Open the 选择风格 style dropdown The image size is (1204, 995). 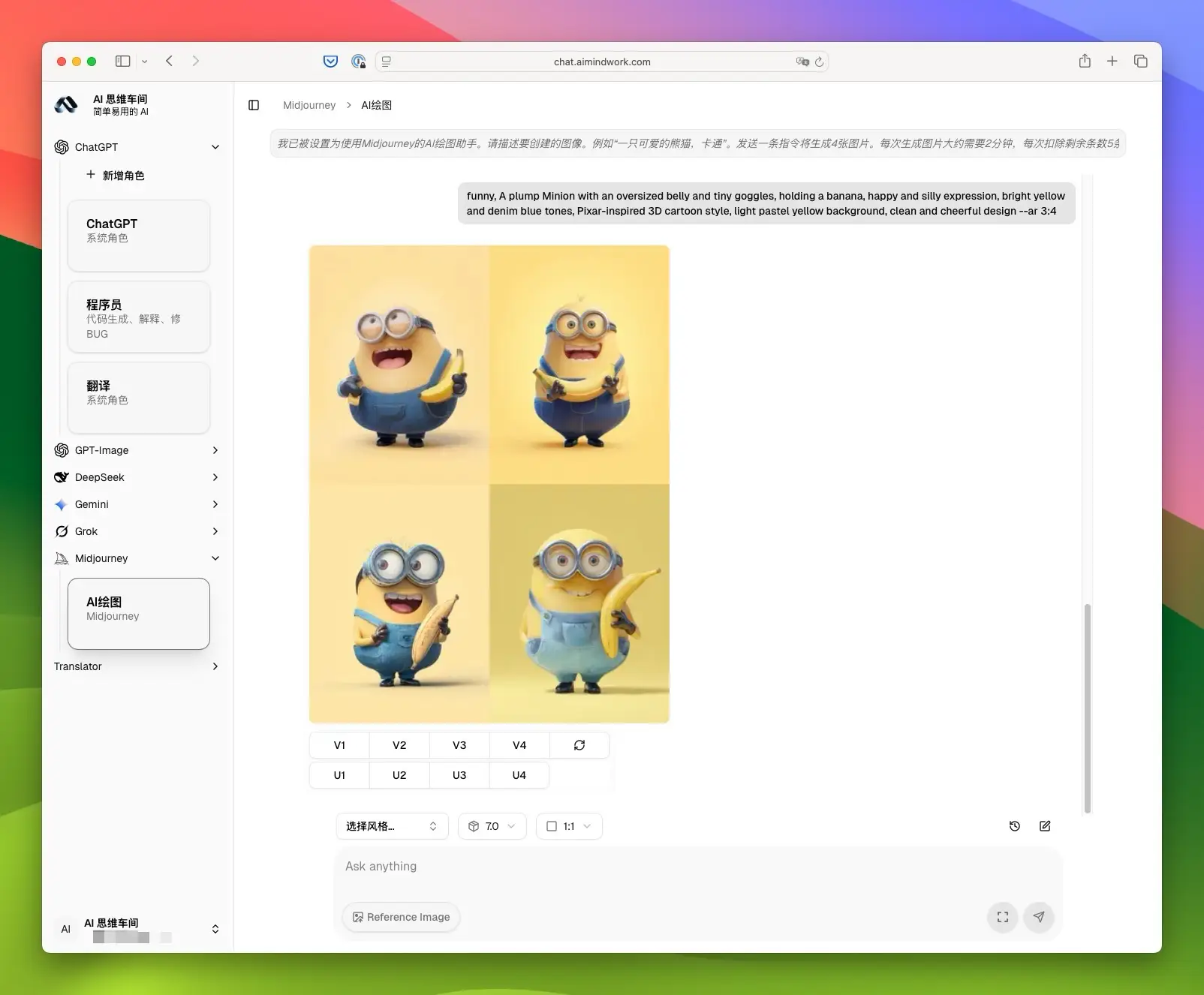click(392, 826)
